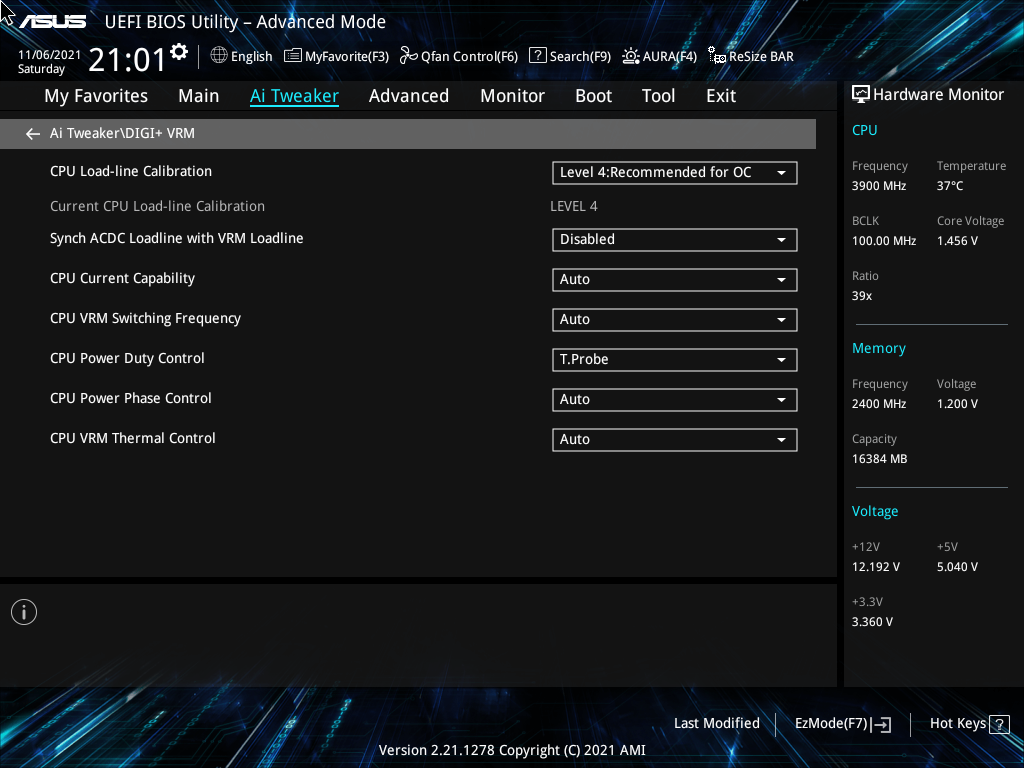Open CPU Power Phase Control dropdown
The image size is (1024, 768).
click(675, 400)
